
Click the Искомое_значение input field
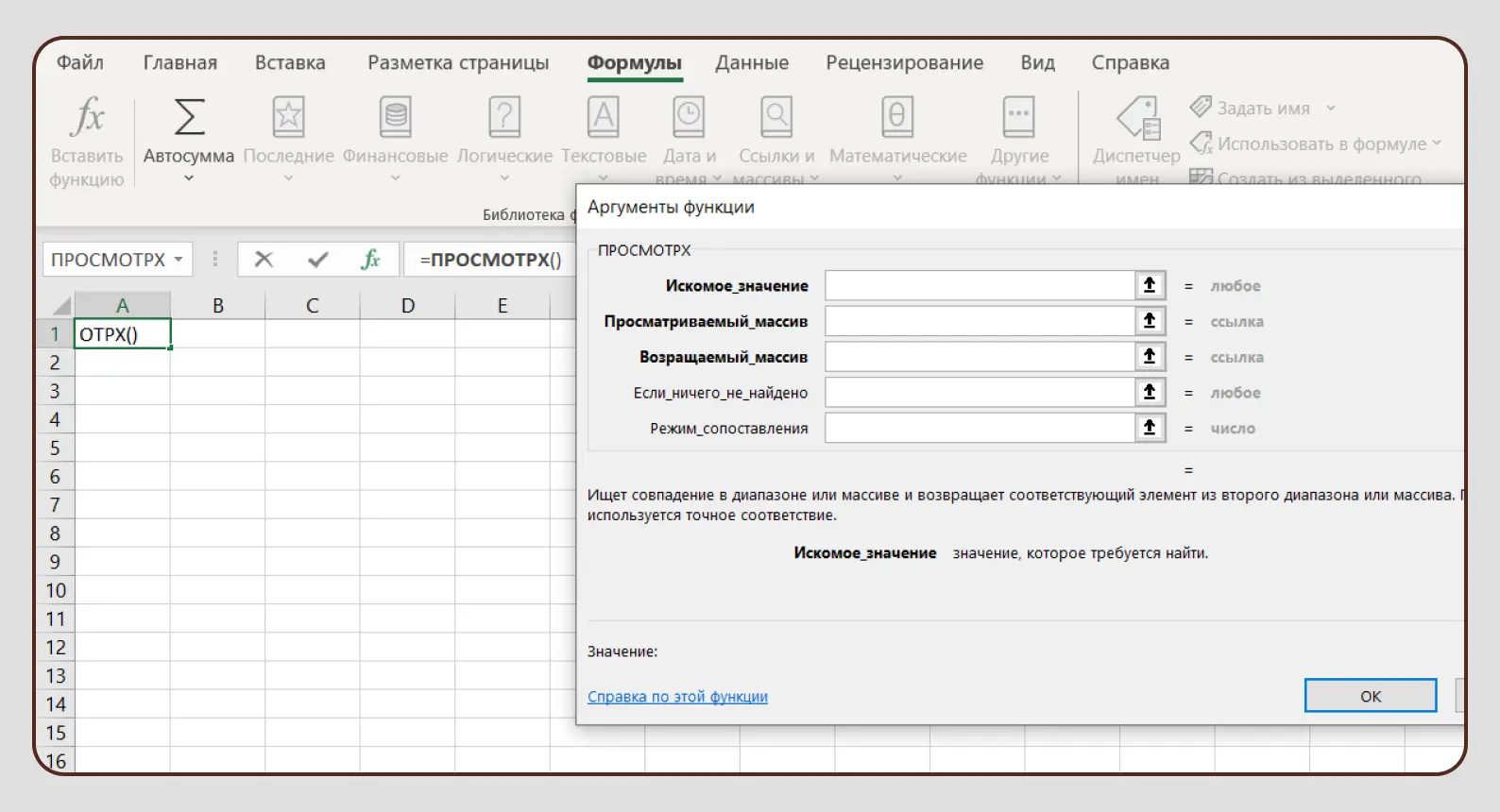click(980, 285)
